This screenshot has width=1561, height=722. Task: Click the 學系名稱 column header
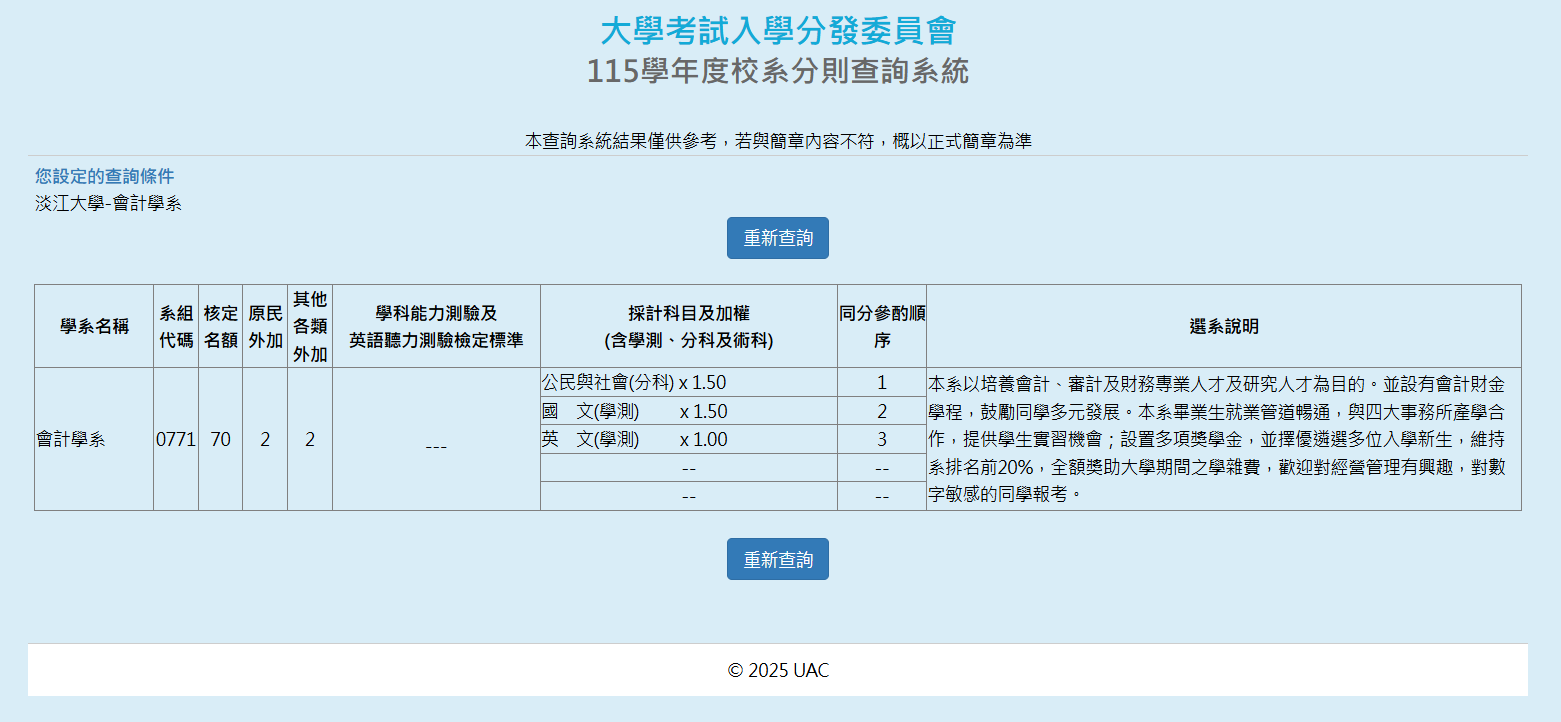(x=94, y=326)
